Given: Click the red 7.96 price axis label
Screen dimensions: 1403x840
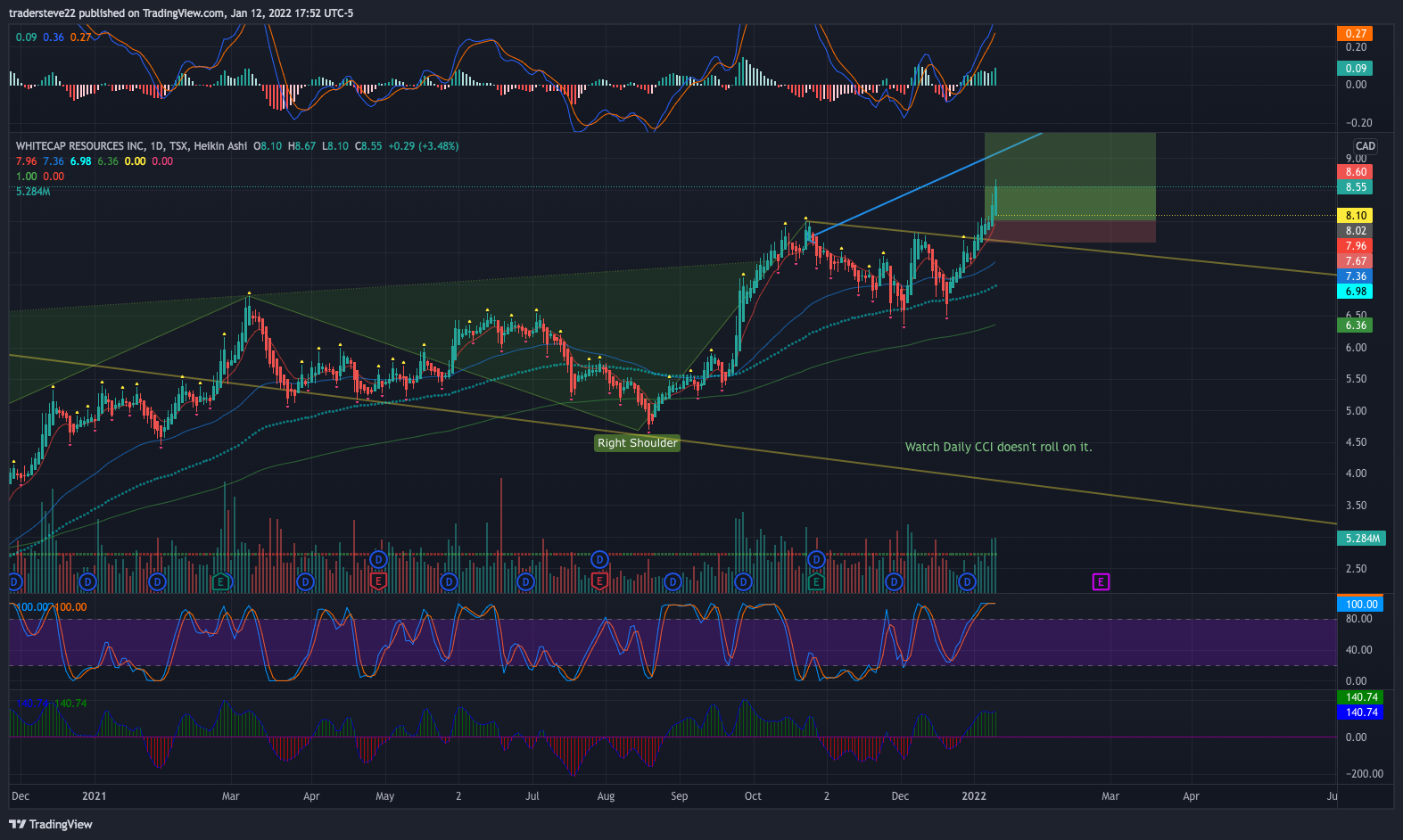Looking at the screenshot, I should click(x=1356, y=246).
